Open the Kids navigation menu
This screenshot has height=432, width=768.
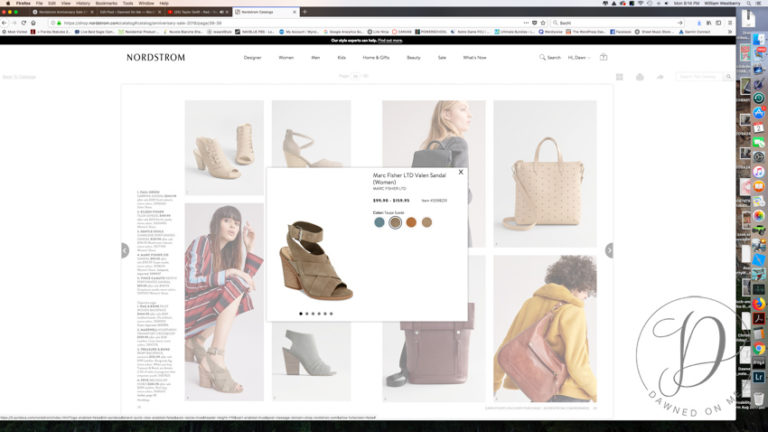pos(341,58)
